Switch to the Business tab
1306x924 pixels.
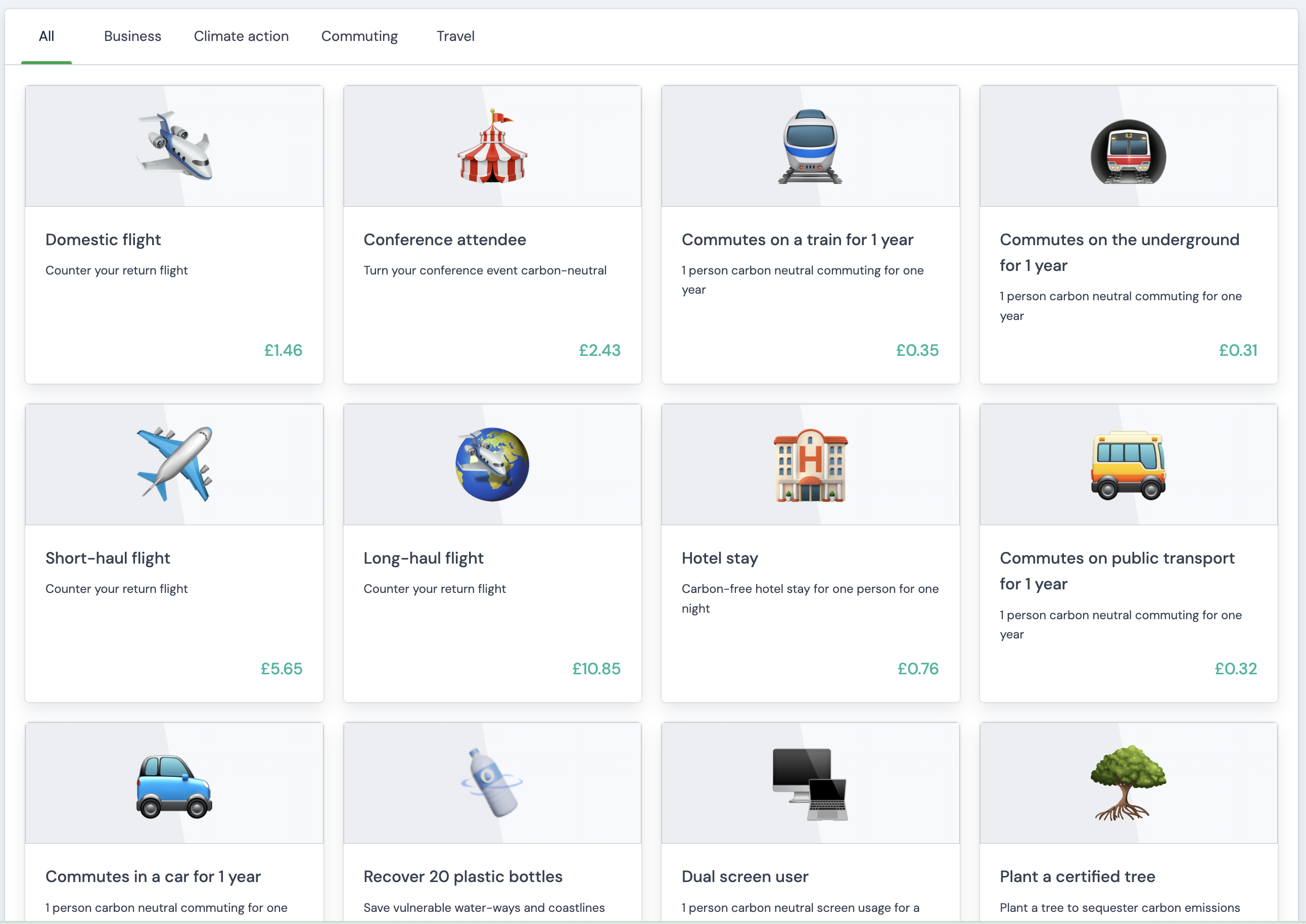tap(132, 36)
